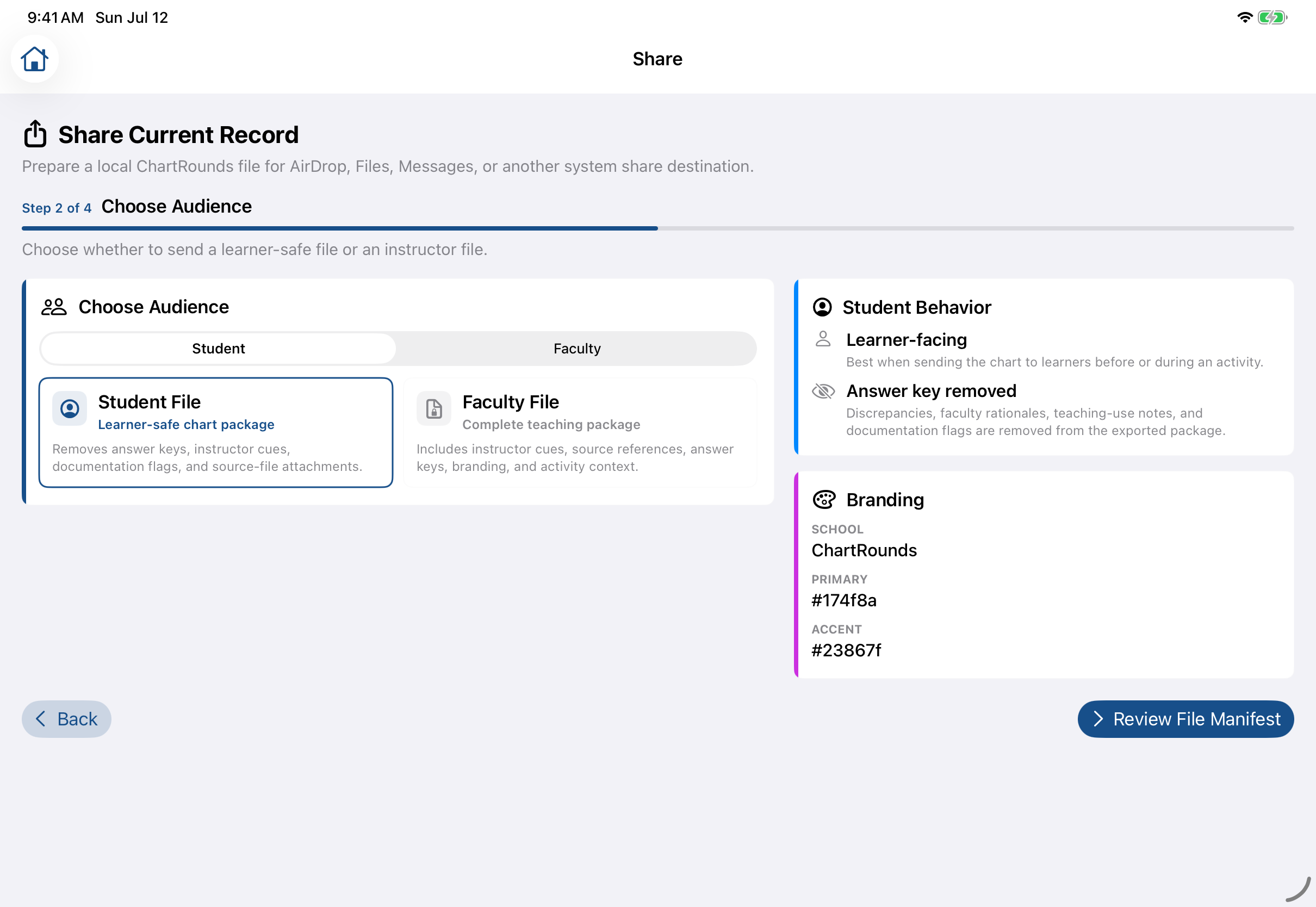The image size is (1316, 907).
Task: Click the Branding heading
Action: pyautogui.click(x=885, y=500)
